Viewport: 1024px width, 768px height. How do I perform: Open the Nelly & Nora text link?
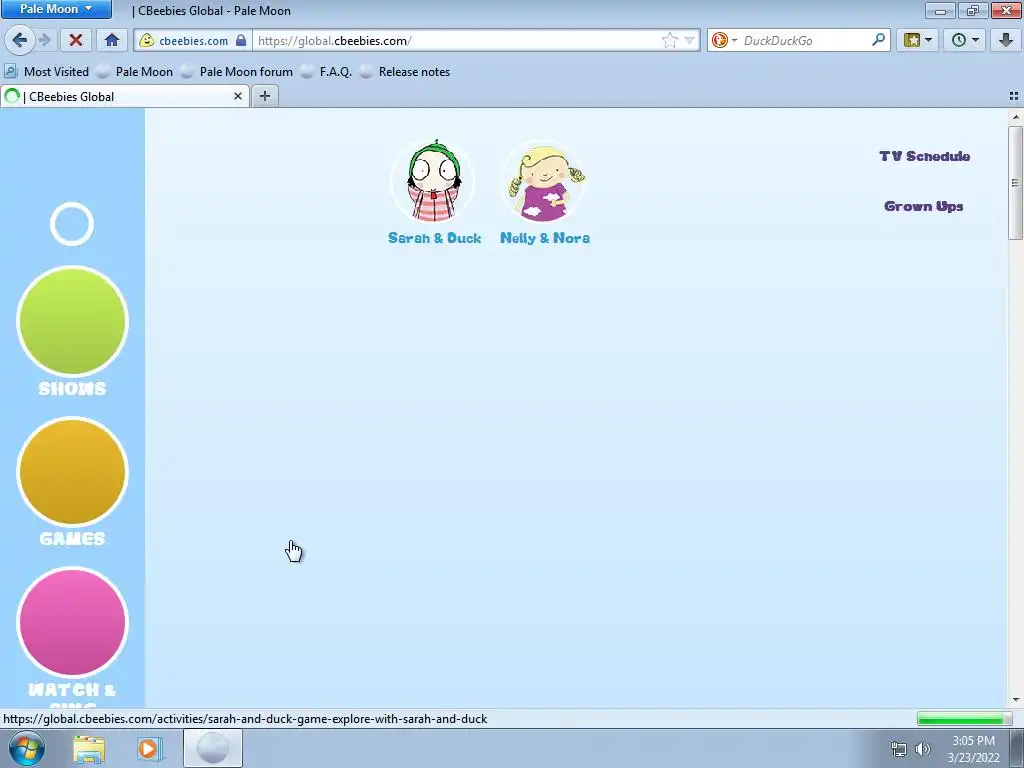[x=545, y=238]
